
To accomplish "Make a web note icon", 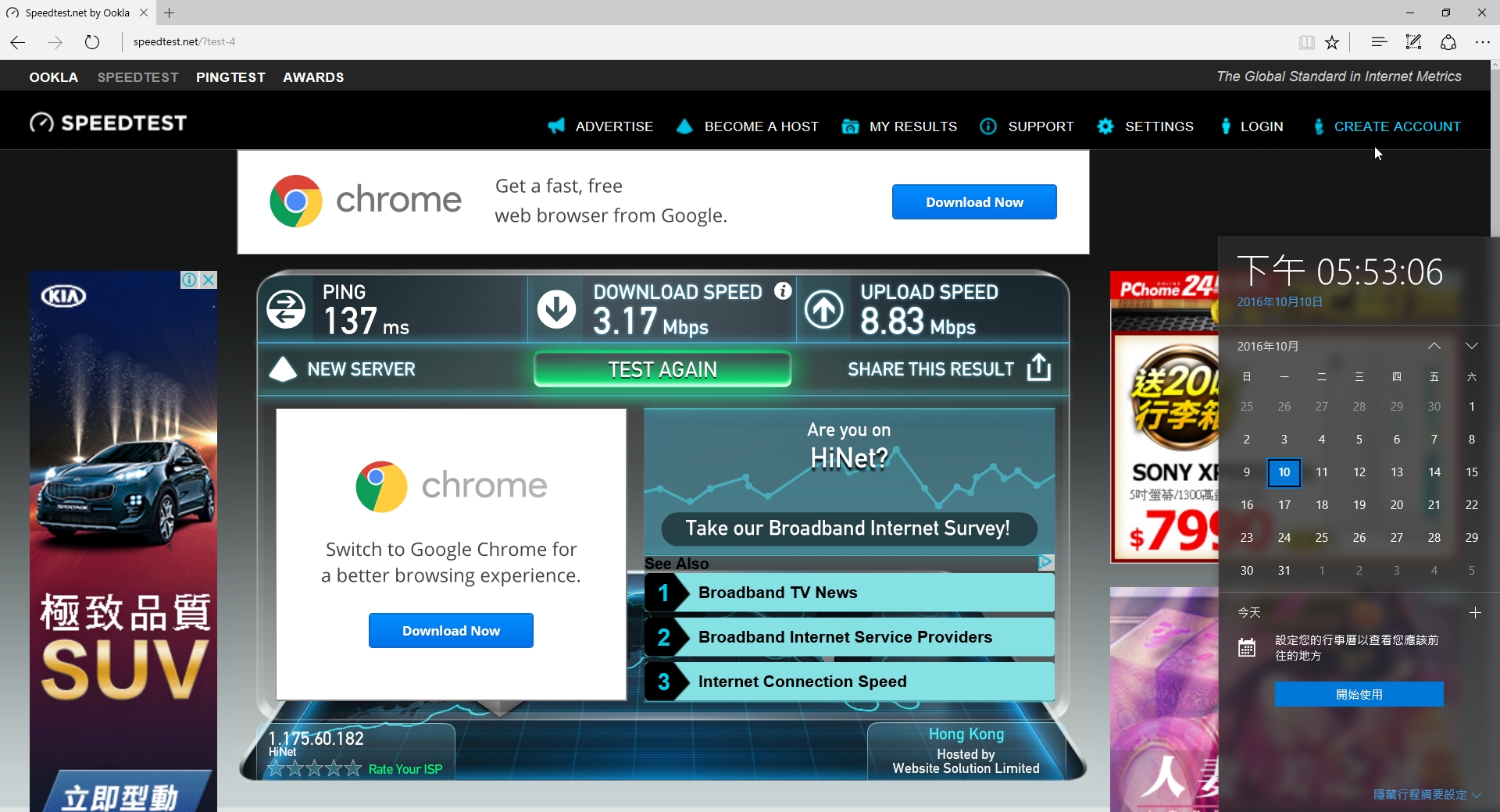I will coord(1413,42).
